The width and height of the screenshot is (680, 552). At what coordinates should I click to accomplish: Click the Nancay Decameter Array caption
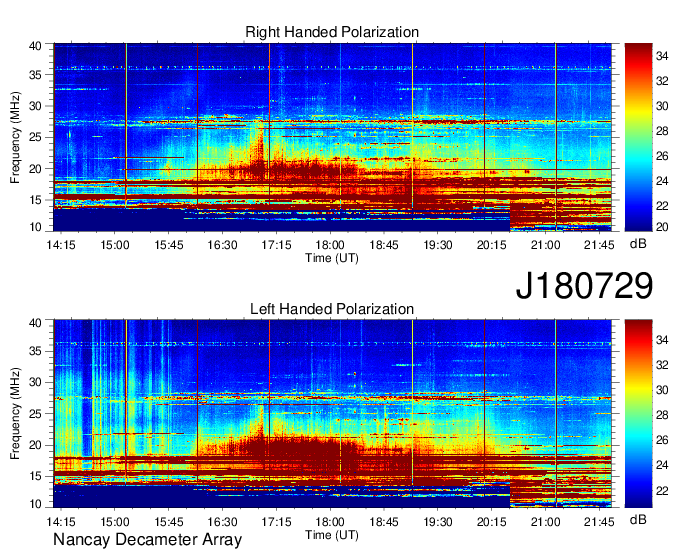tap(147, 539)
